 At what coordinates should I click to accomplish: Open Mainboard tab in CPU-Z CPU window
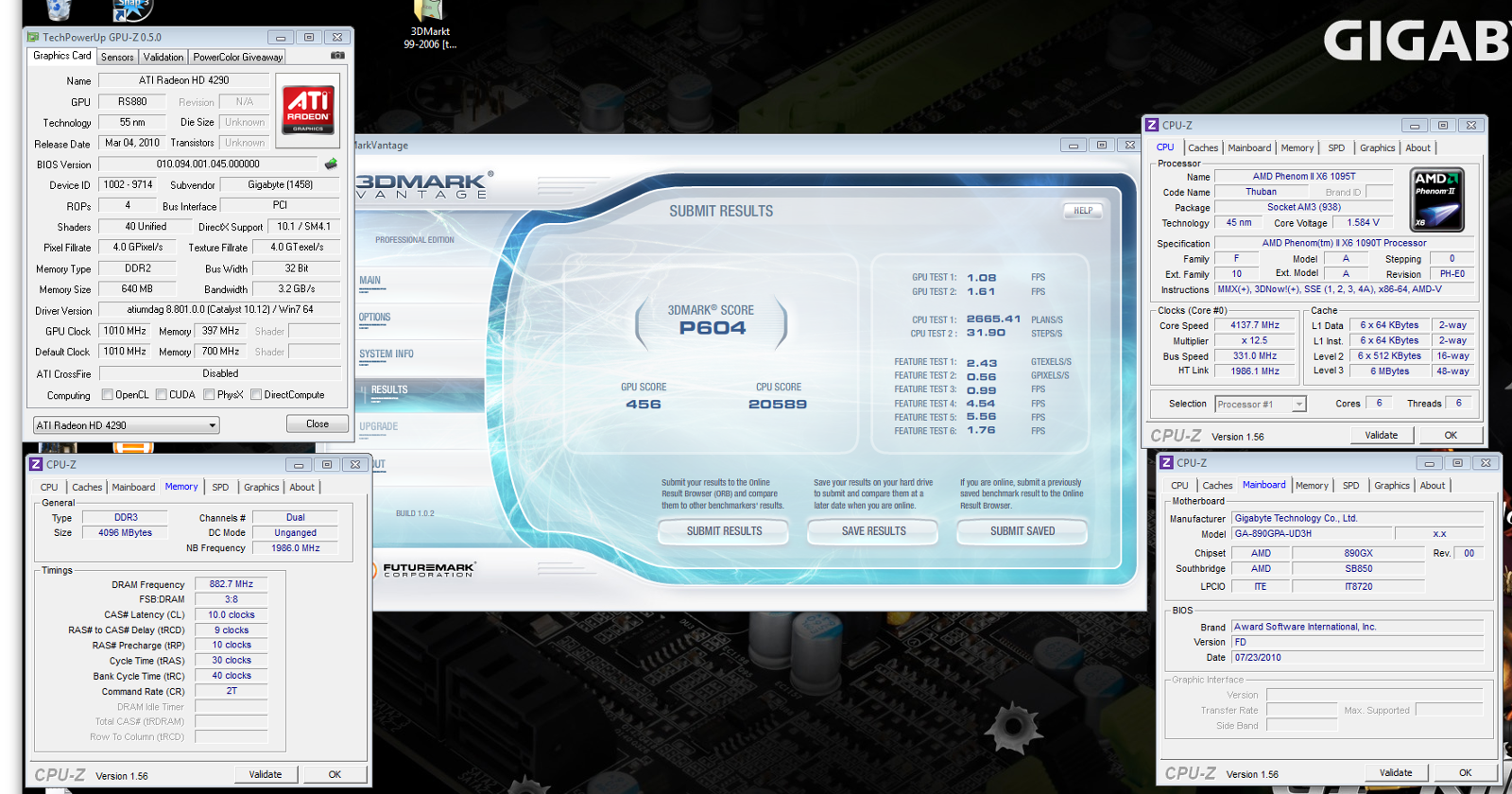(x=1249, y=148)
